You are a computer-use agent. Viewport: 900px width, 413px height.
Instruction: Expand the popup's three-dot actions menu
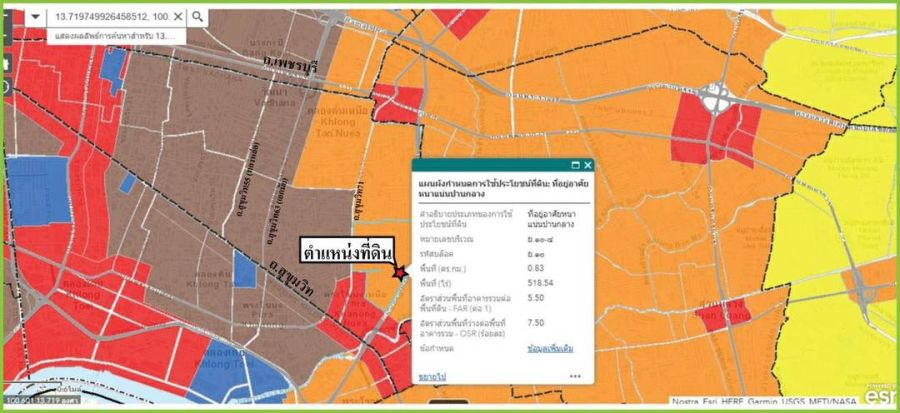[x=575, y=376]
